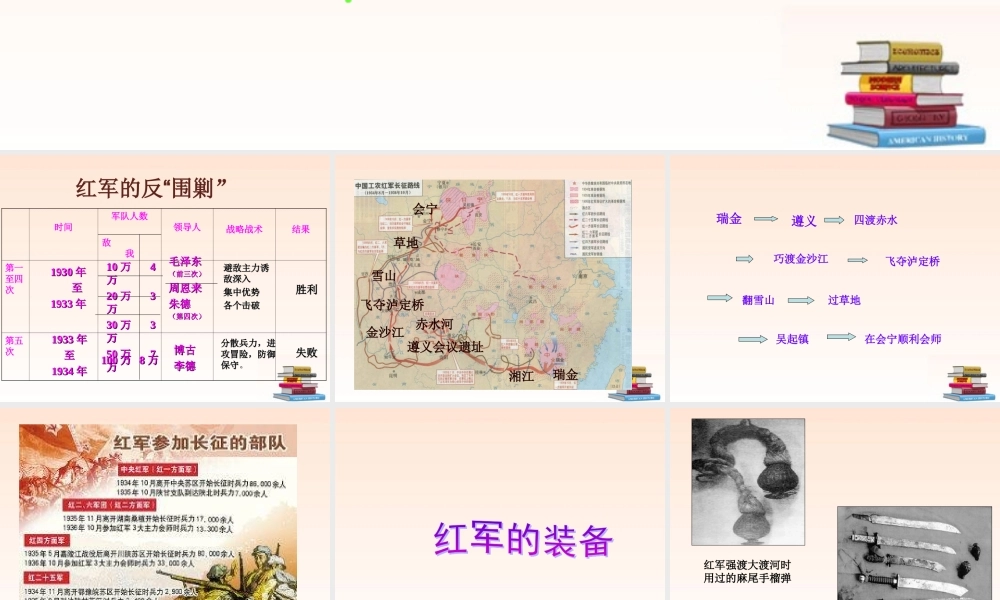Click the 避敌主力诱敌深入 tactics cell
1000x600 pixels.
246,273
